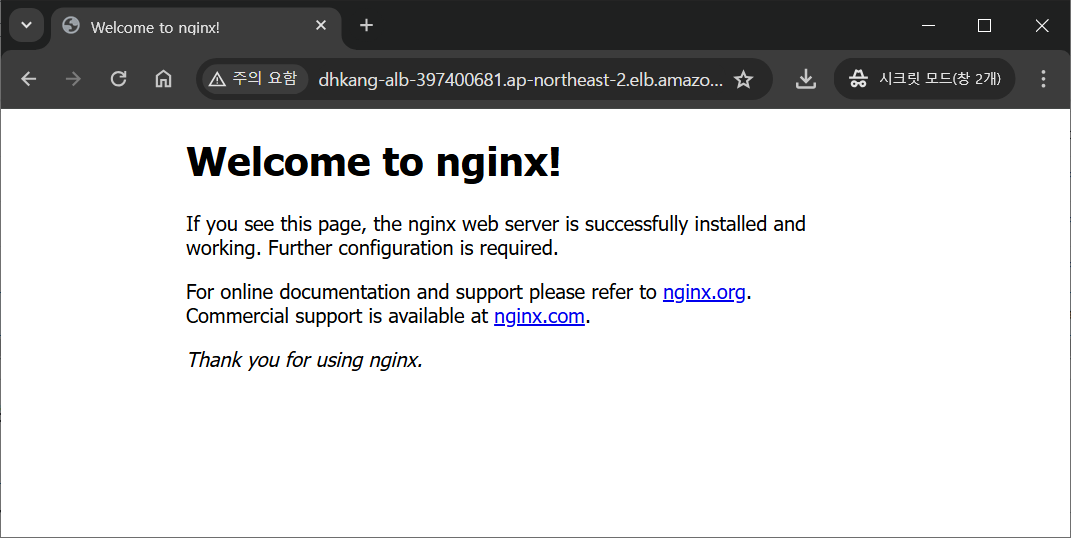Open the downloads panel
Screen dimensions: 1071x538
point(806,79)
